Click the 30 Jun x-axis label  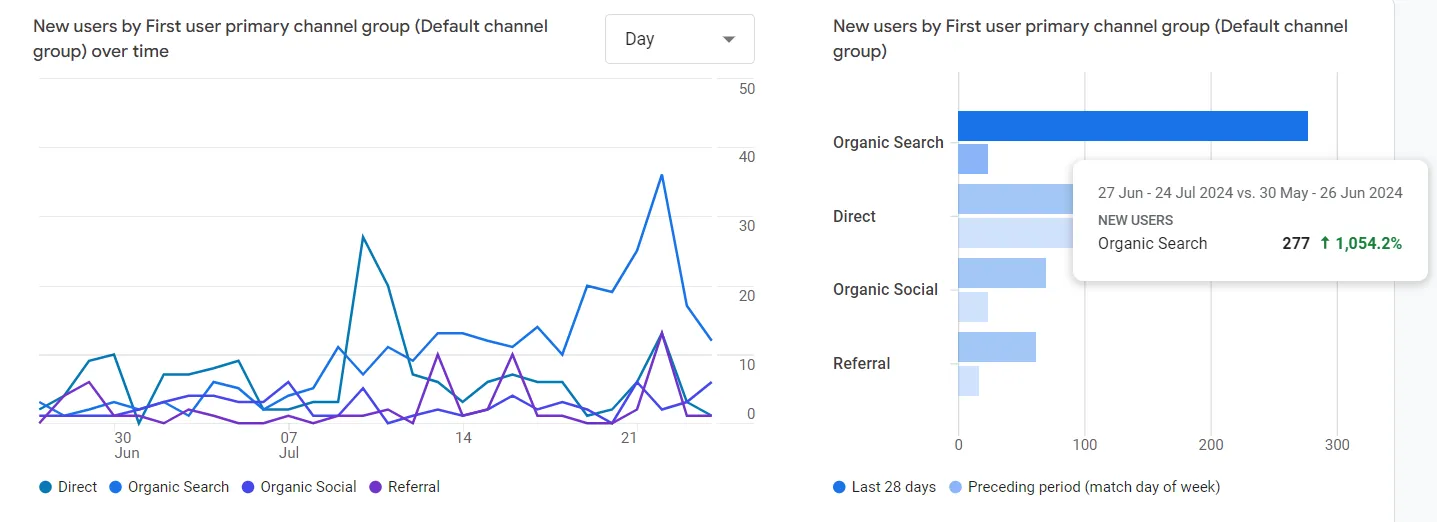[127, 445]
